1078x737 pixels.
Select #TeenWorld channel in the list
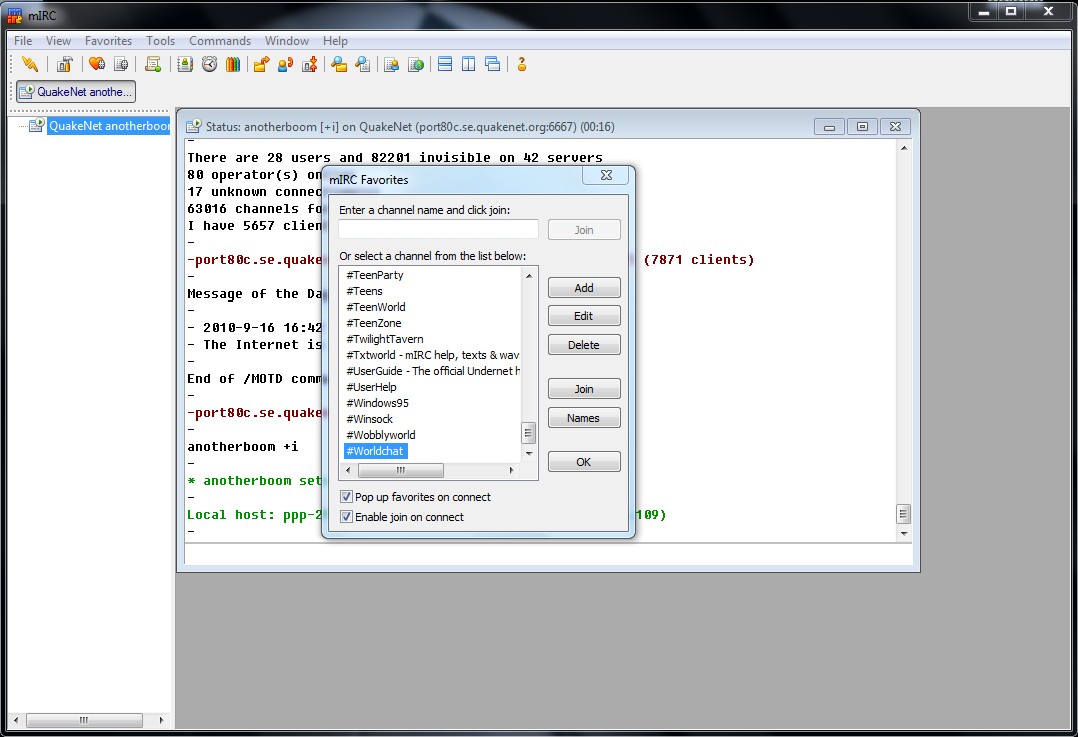click(376, 307)
